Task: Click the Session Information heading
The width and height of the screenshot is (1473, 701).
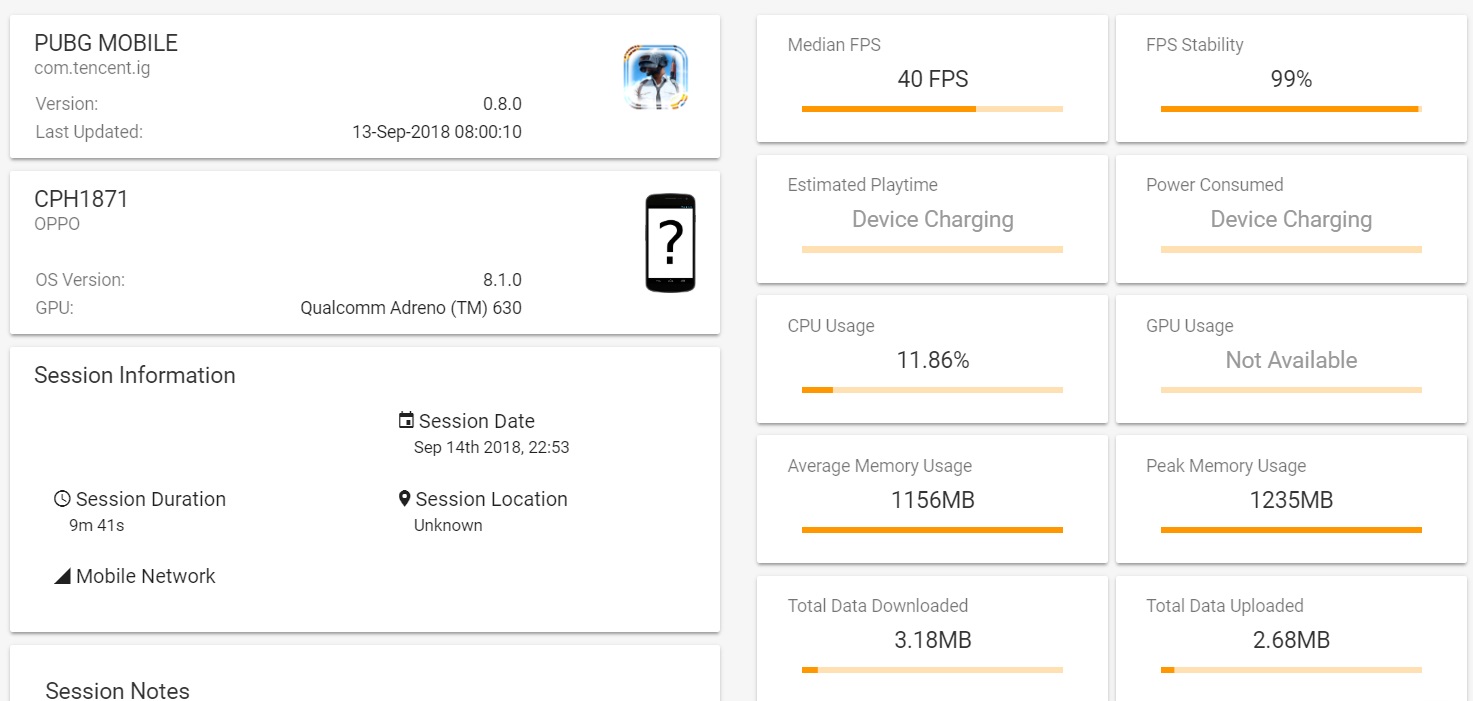Action: point(135,375)
